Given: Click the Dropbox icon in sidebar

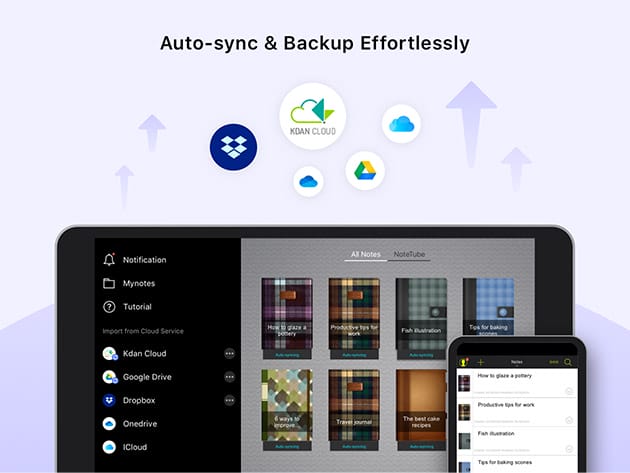Looking at the screenshot, I should tap(109, 400).
